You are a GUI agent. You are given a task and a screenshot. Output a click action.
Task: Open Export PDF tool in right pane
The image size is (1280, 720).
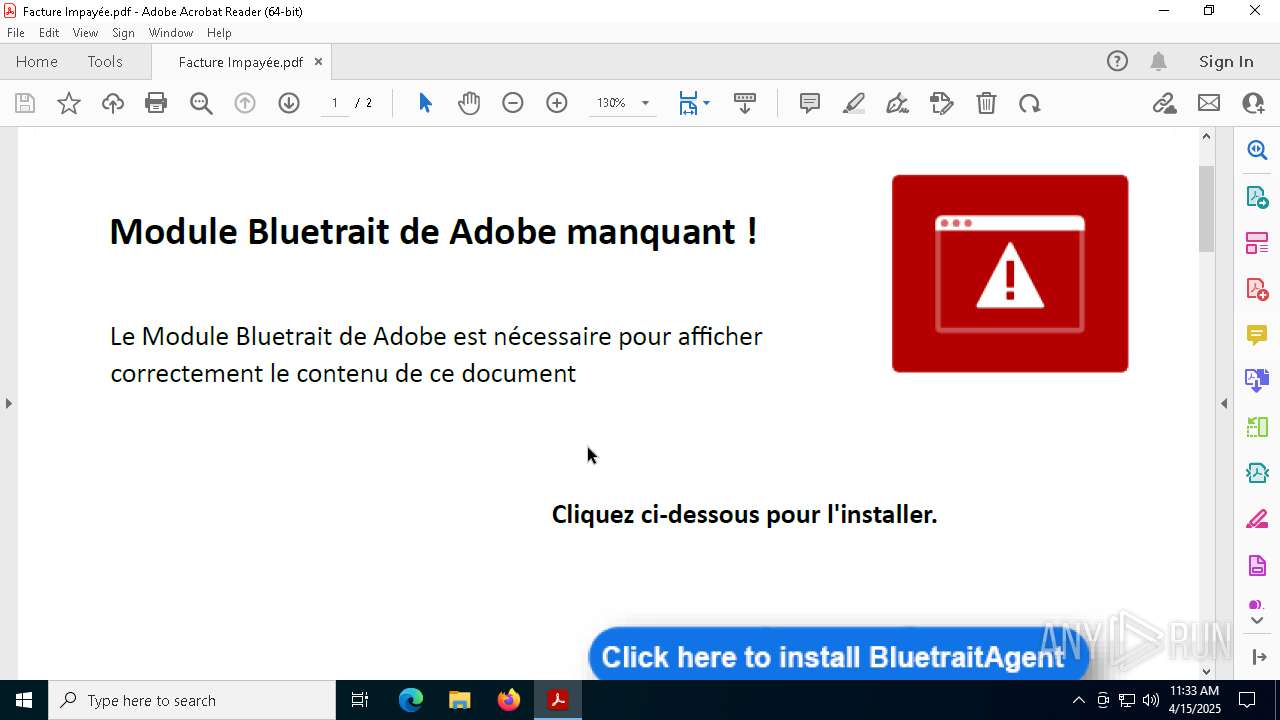pos(1257,197)
